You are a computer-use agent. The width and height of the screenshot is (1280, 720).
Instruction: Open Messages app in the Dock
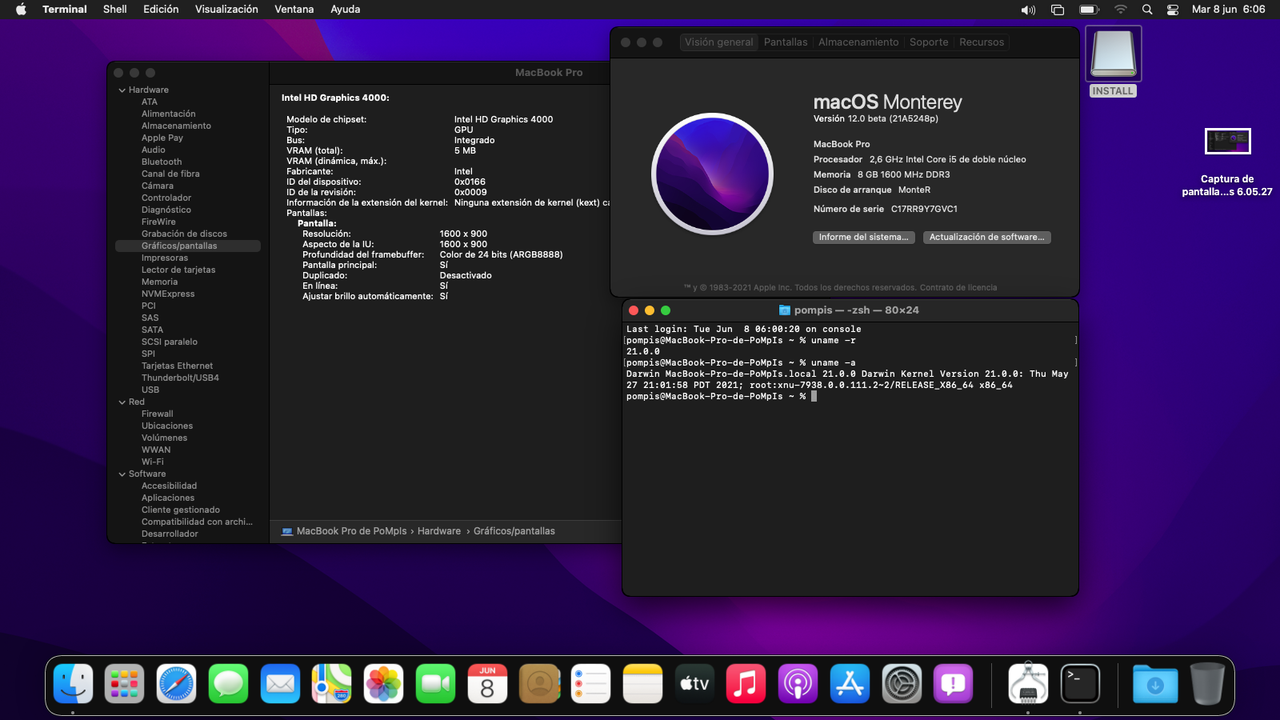[229, 684]
